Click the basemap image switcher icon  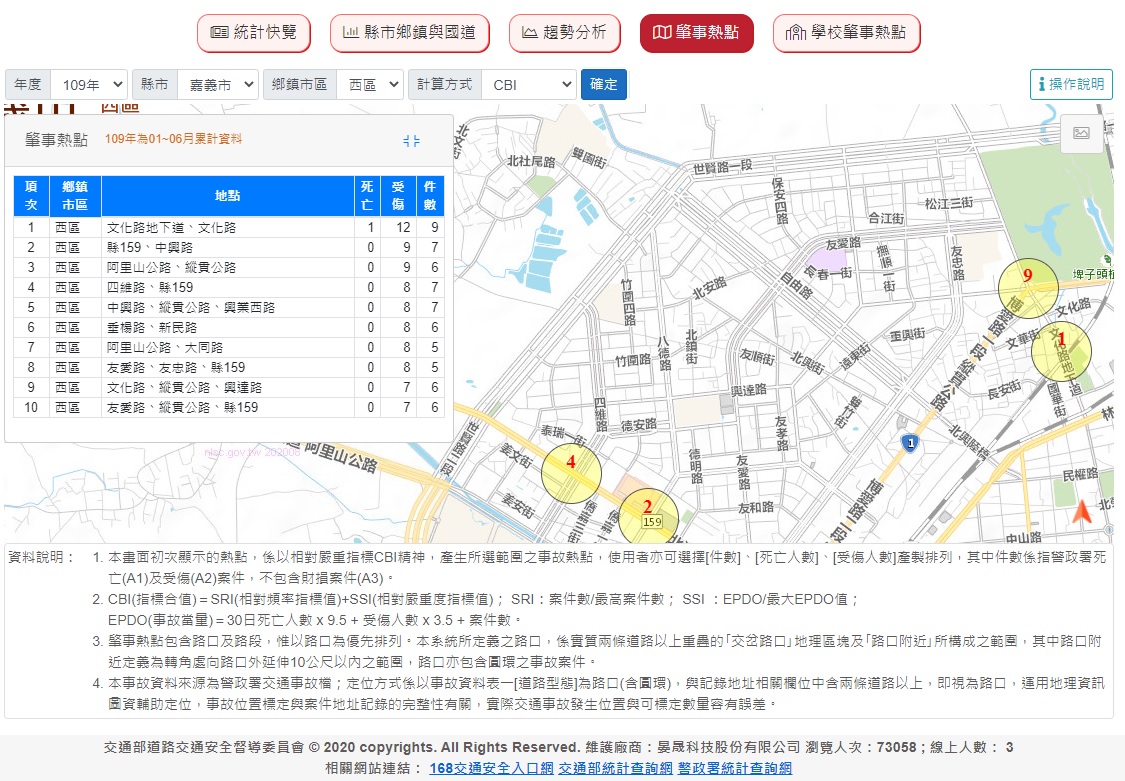coord(1080,133)
